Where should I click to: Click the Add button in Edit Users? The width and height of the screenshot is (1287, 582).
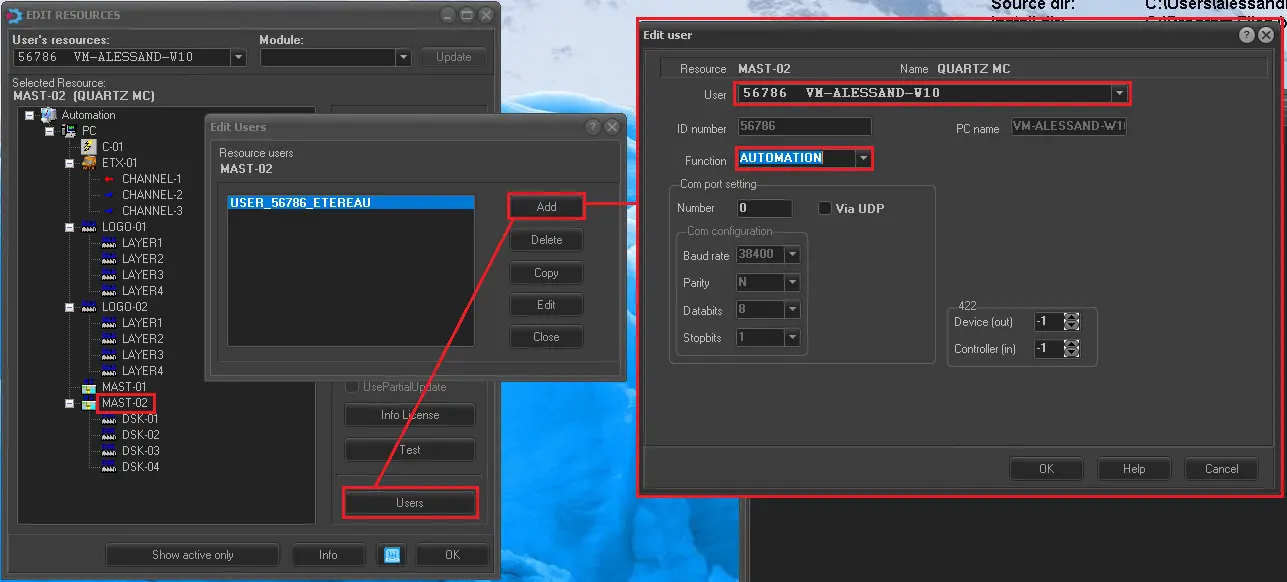546,207
